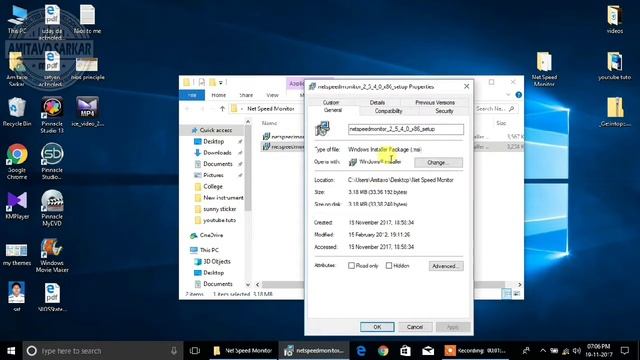Select General tab in Properties

click(x=333, y=110)
